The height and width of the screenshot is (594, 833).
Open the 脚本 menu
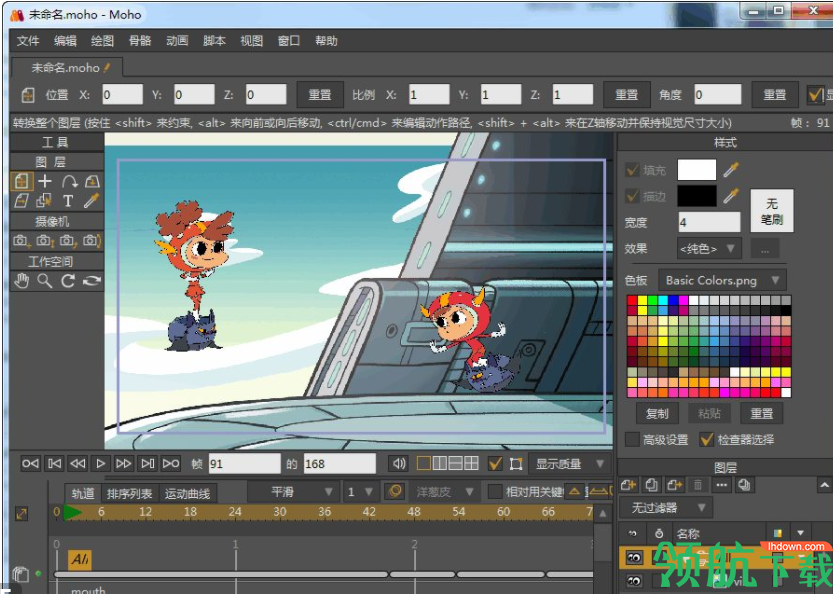(214, 41)
